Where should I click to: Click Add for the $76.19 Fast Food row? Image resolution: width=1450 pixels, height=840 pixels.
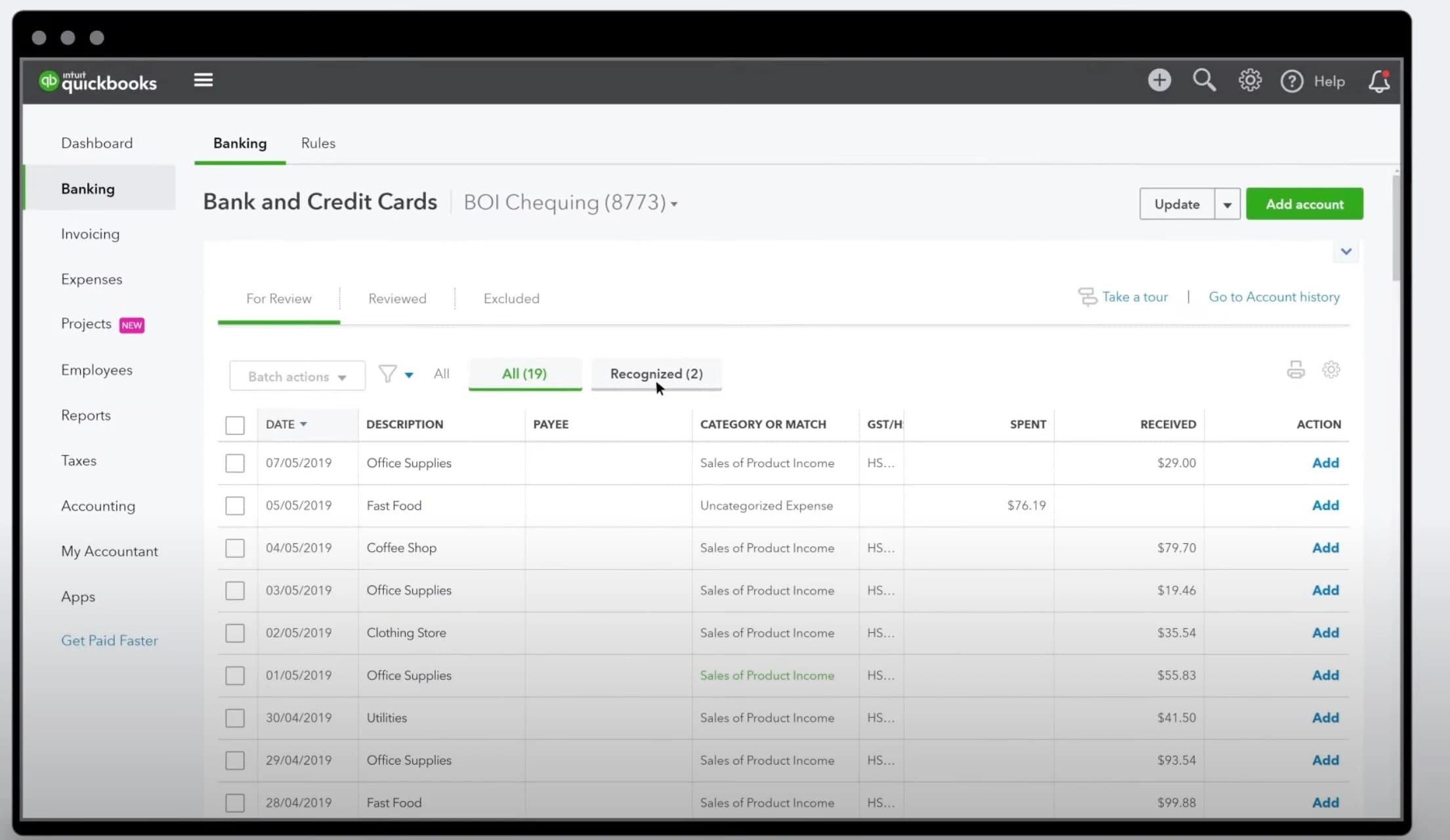(x=1325, y=505)
